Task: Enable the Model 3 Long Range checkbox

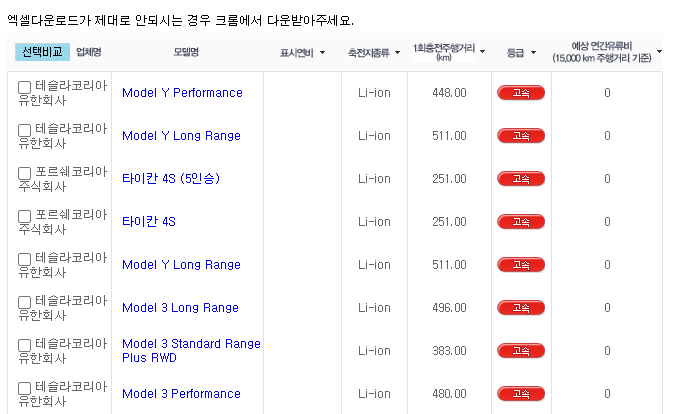Action: point(25,302)
